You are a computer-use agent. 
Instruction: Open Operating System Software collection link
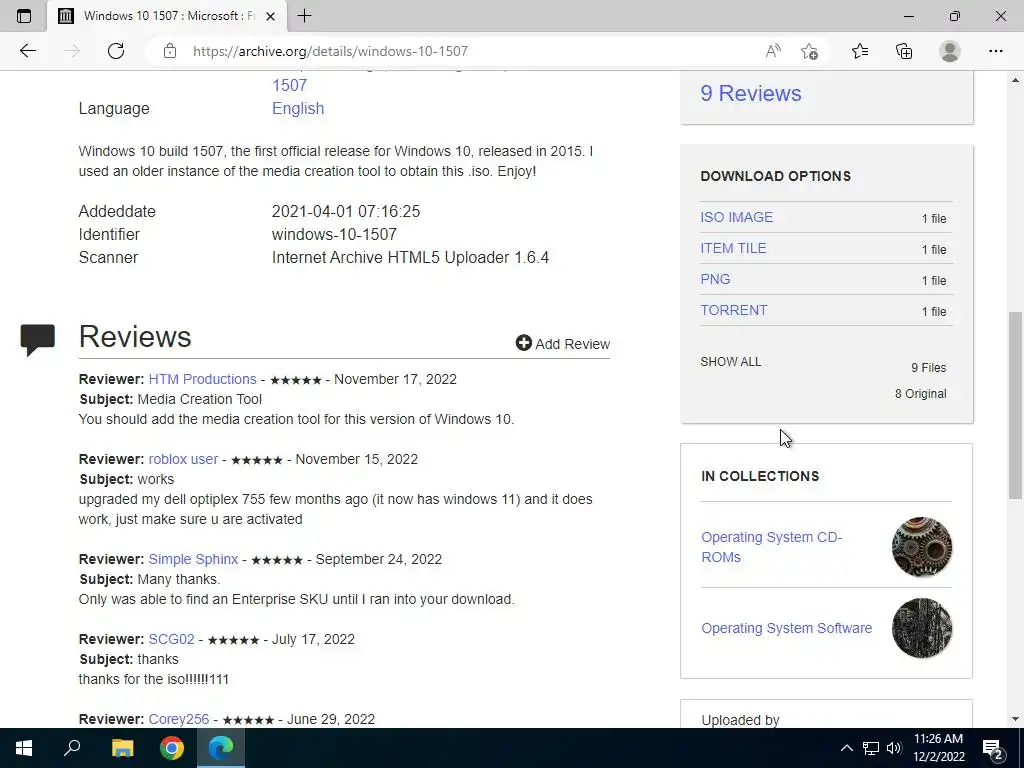pos(786,628)
